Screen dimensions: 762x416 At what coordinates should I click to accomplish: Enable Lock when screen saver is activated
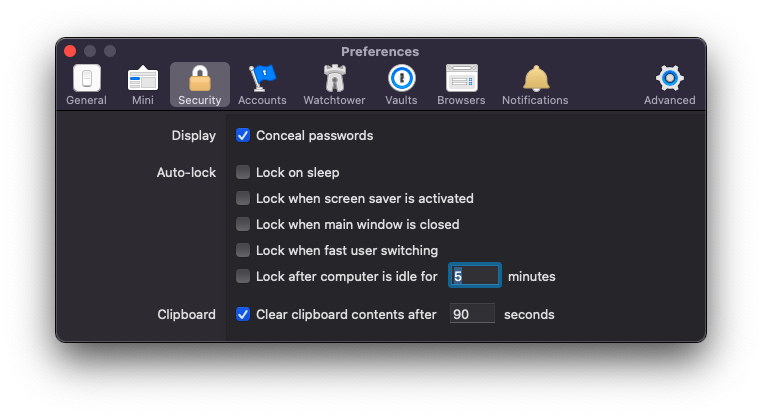tap(243, 198)
